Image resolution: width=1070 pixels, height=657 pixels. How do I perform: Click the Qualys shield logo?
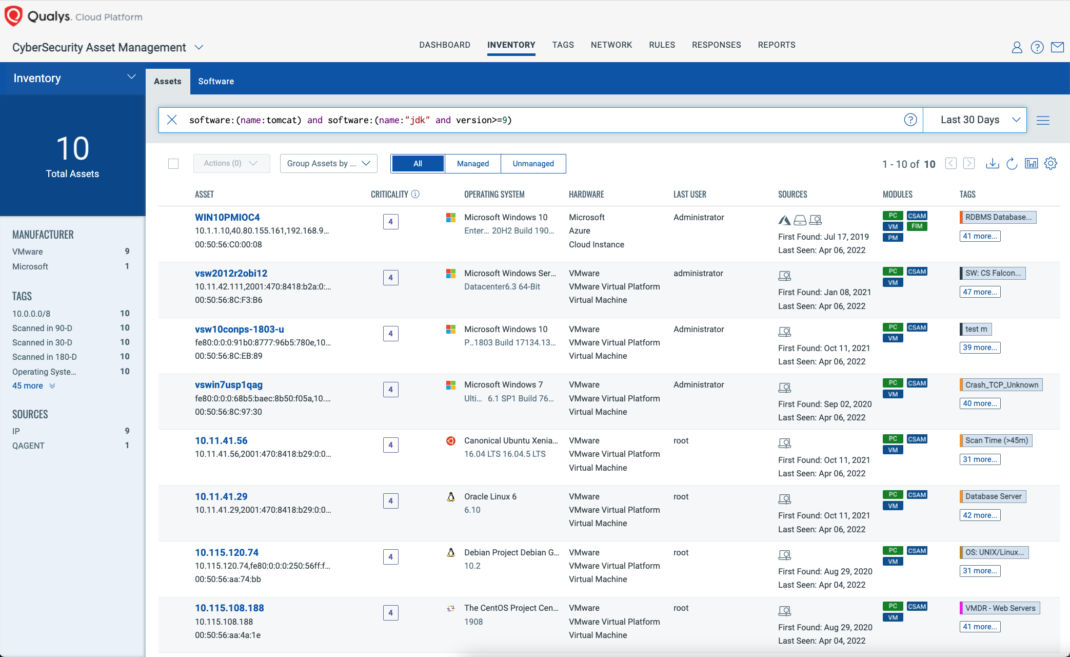click(x=13, y=16)
